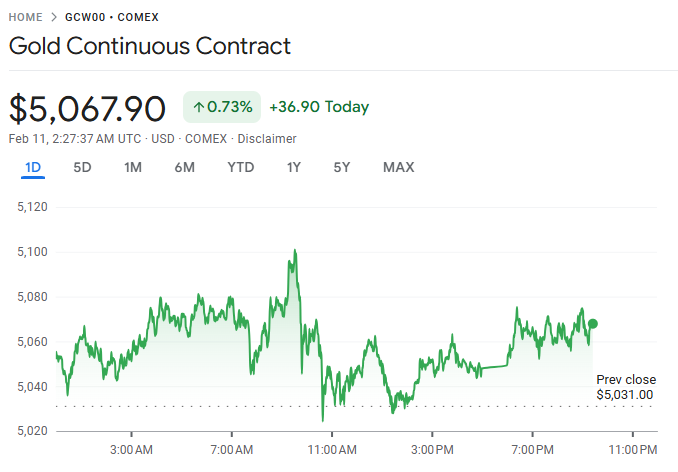Viewport: 678px width, 472px height.
Task: Click the green up-arrow icon beside 0.73%
Action: 198,107
